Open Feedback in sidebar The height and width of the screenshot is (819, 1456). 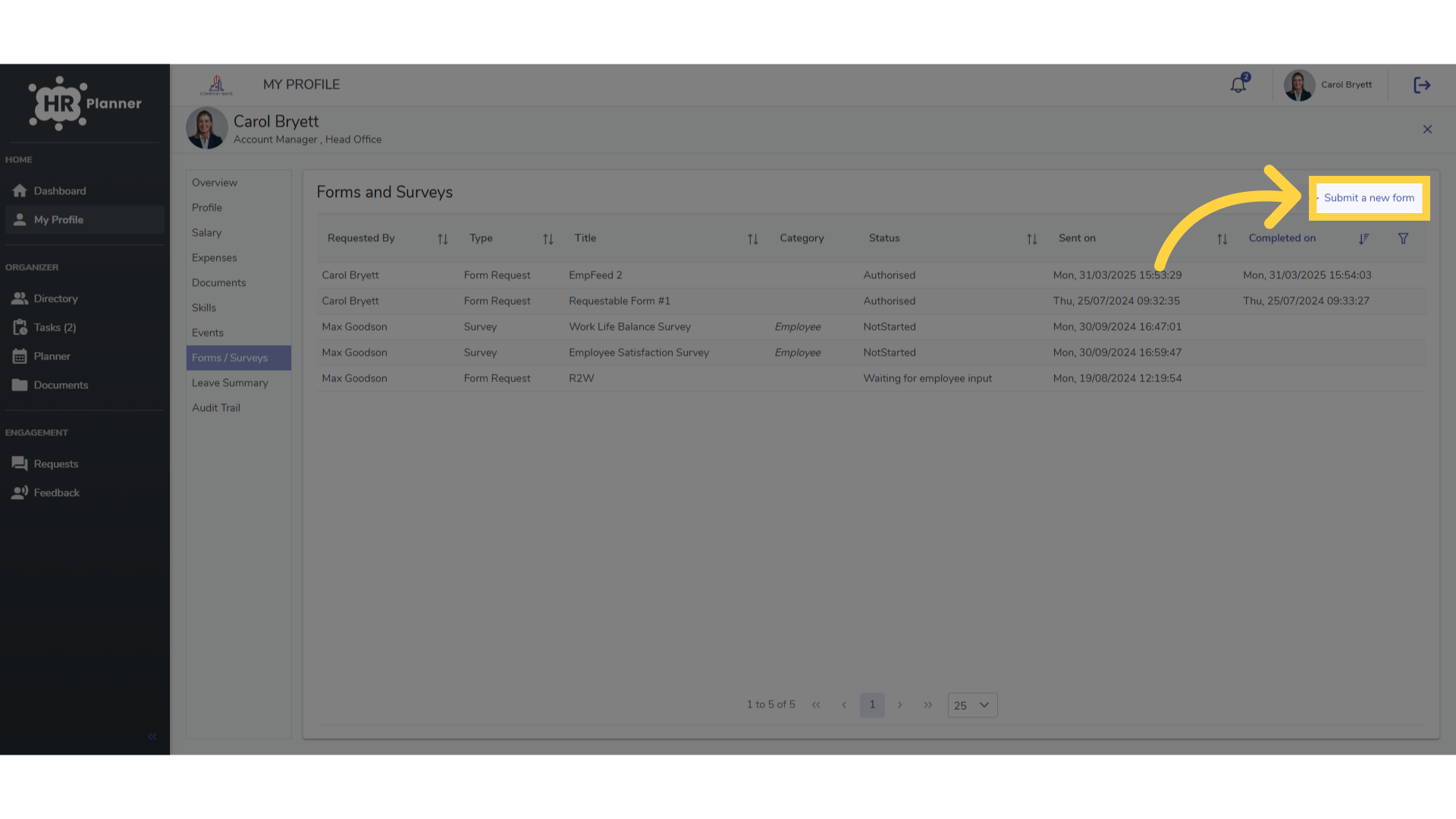[x=84, y=493]
